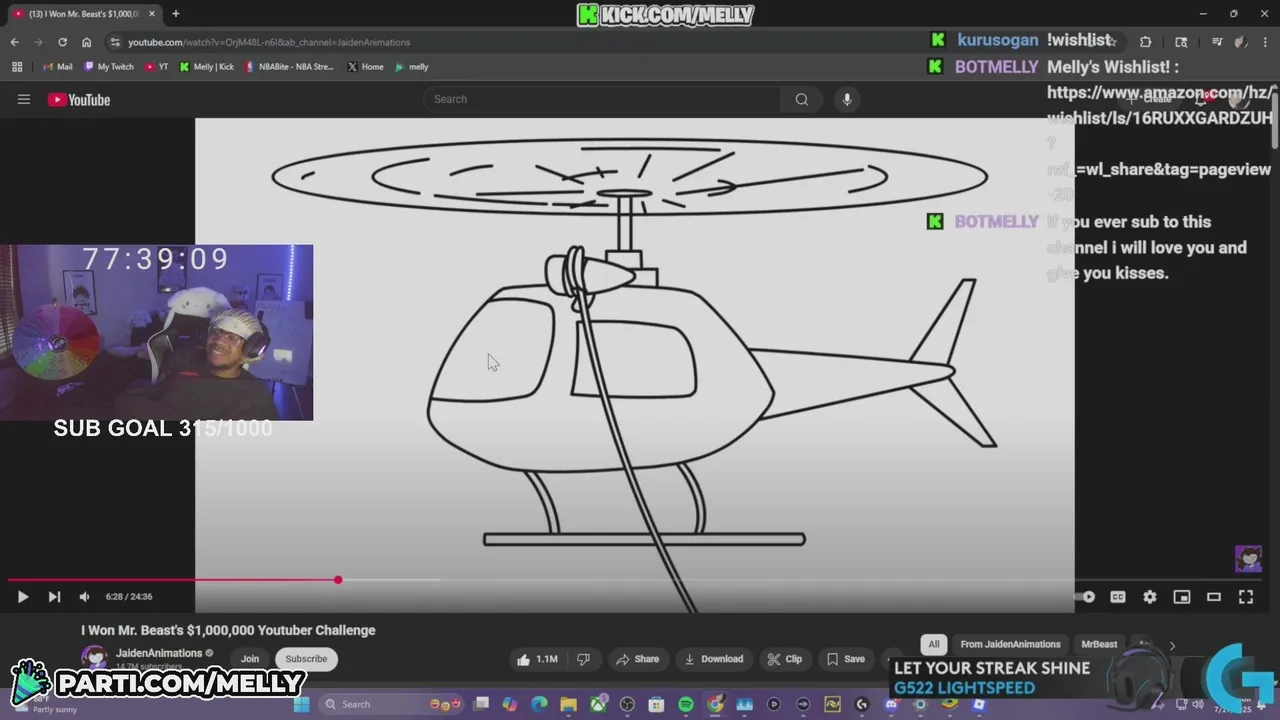The image size is (1280, 720).
Task: Open the Mail bookmark
Action: point(58,67)
